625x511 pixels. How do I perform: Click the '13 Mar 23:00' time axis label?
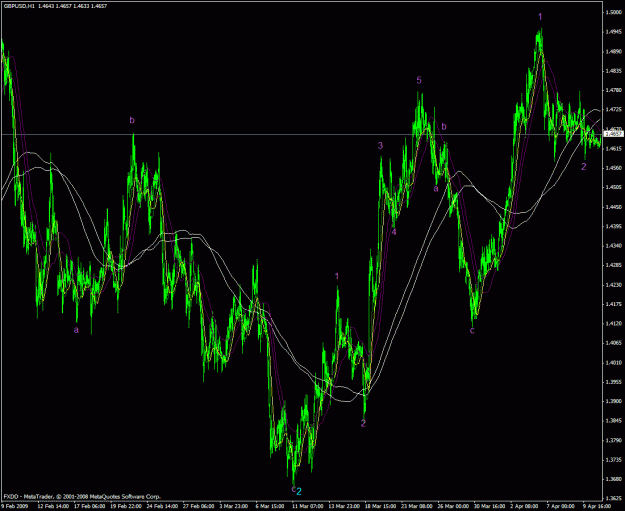pyautogui.click(x=343, y=506)
